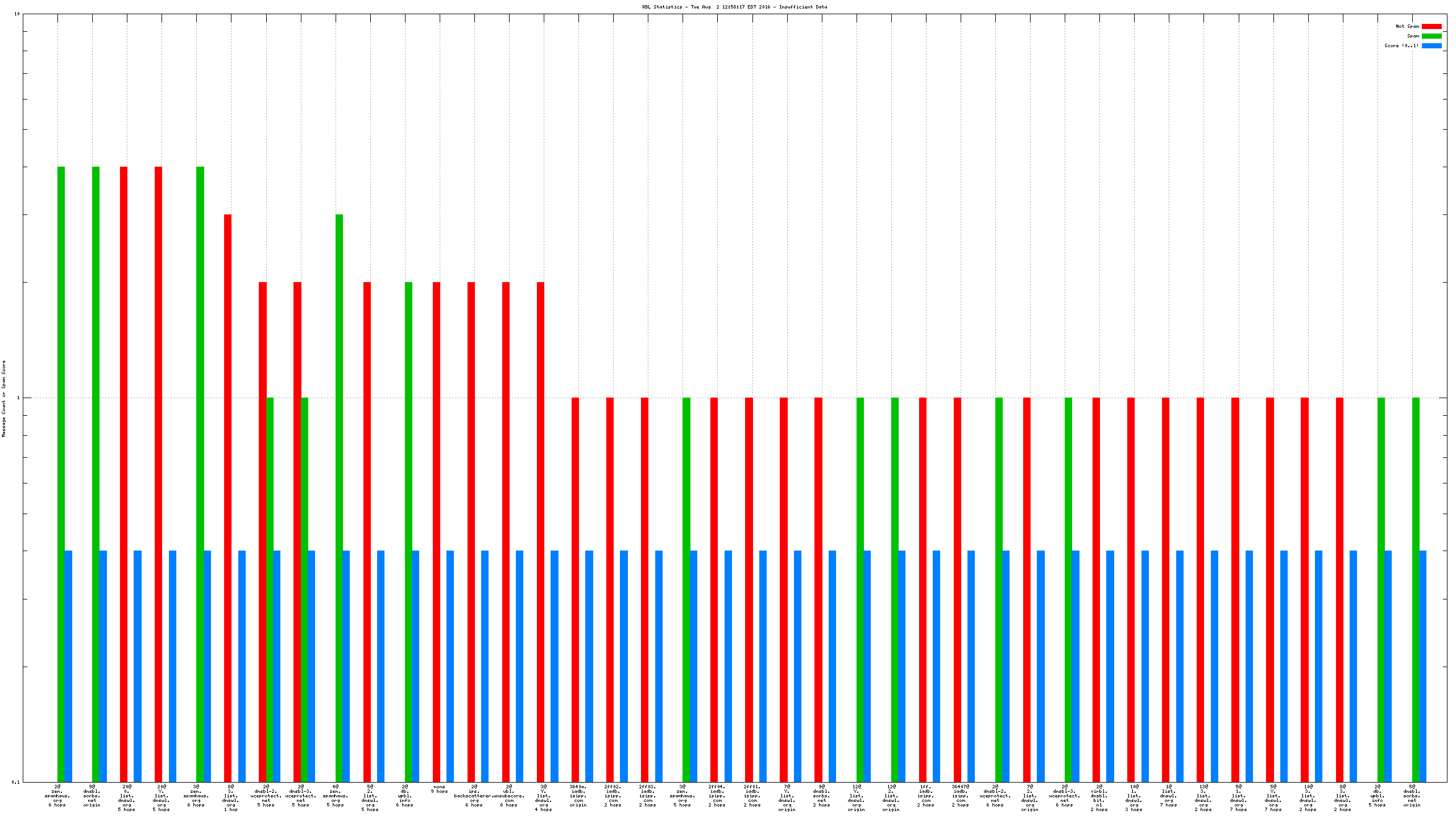Image resolution: width=1456 pixels, height=819 pixels.
Task: Click the 2ff04.iadb.isipp.com label
Action: point(717,796)
